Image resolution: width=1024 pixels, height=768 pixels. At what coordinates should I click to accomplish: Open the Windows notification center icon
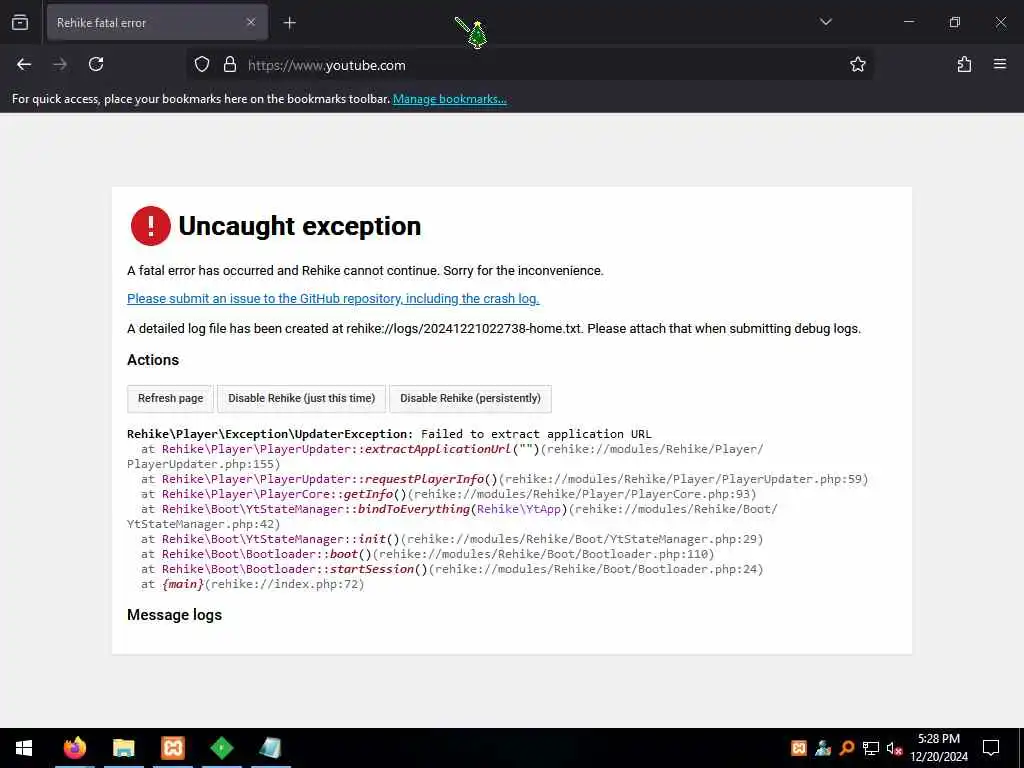point(991,748)
